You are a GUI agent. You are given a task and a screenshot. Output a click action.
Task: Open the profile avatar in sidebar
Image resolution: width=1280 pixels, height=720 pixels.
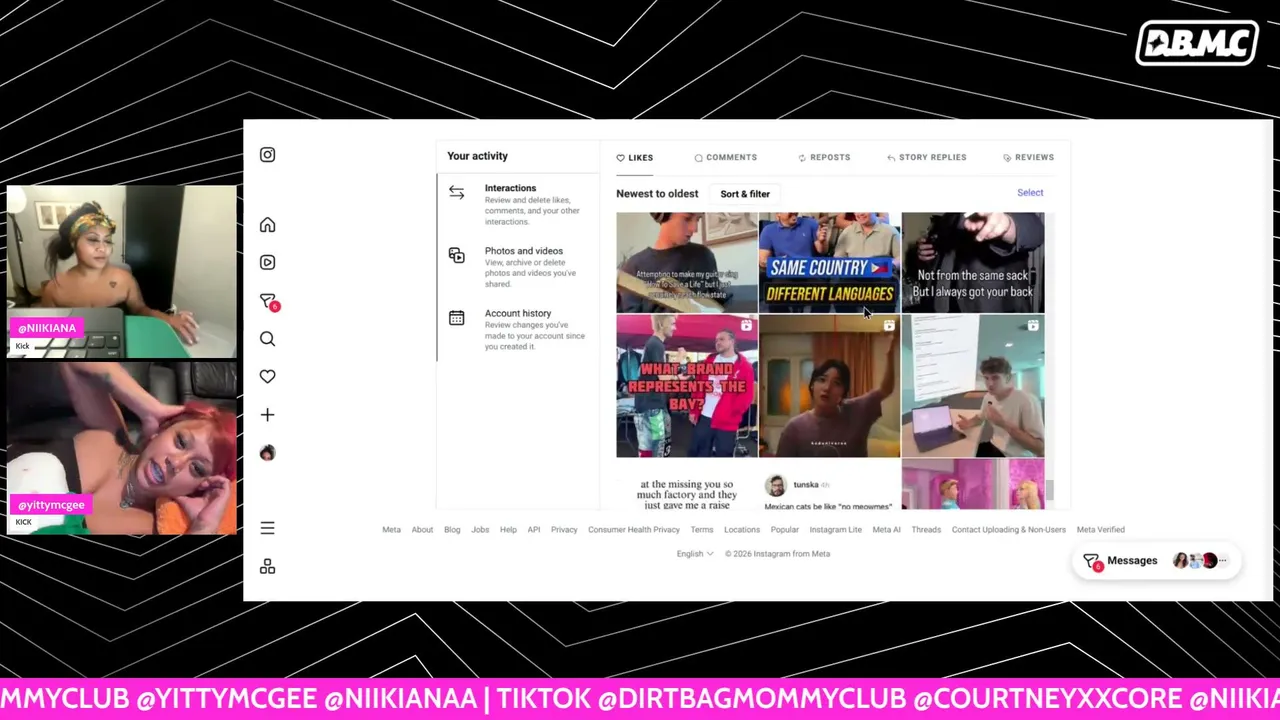click(x=267, y=453)
